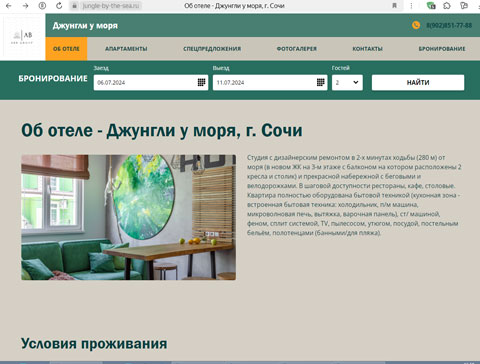Viewport: 480px width, 364px height.
Task: Open the "Бронирование" menu item
Action: tap(442, 49)
